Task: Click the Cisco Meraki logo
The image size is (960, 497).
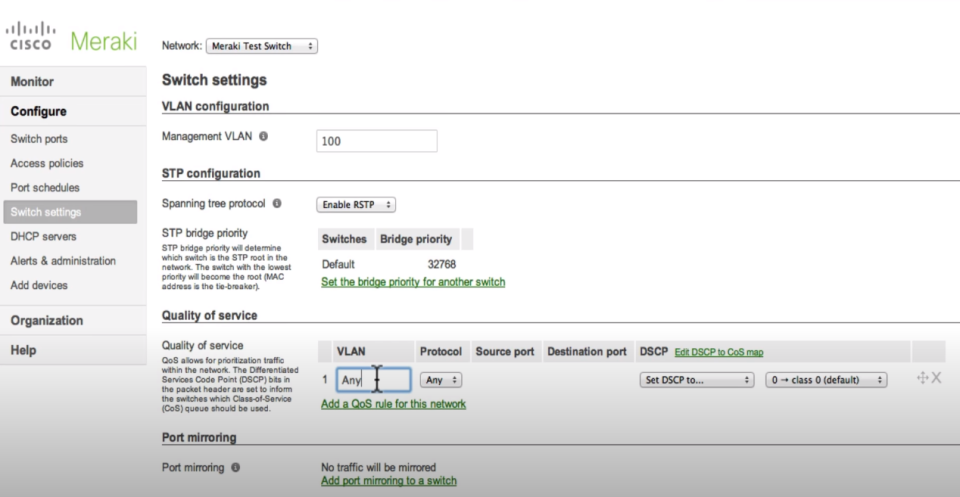Action: click(x=71, y=37)
